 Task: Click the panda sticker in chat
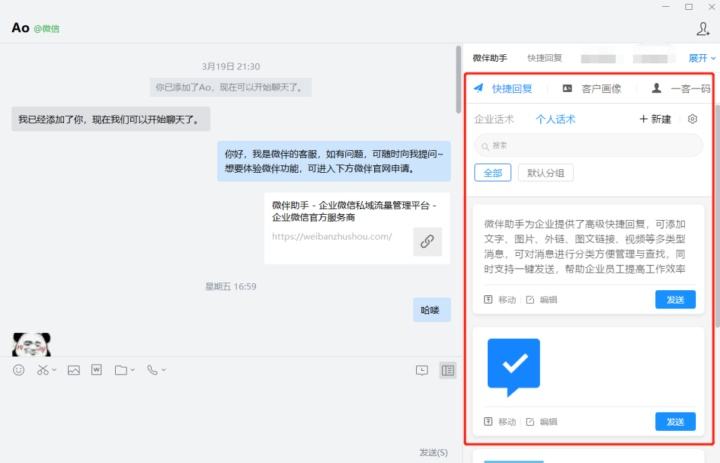tap(31, 344)
